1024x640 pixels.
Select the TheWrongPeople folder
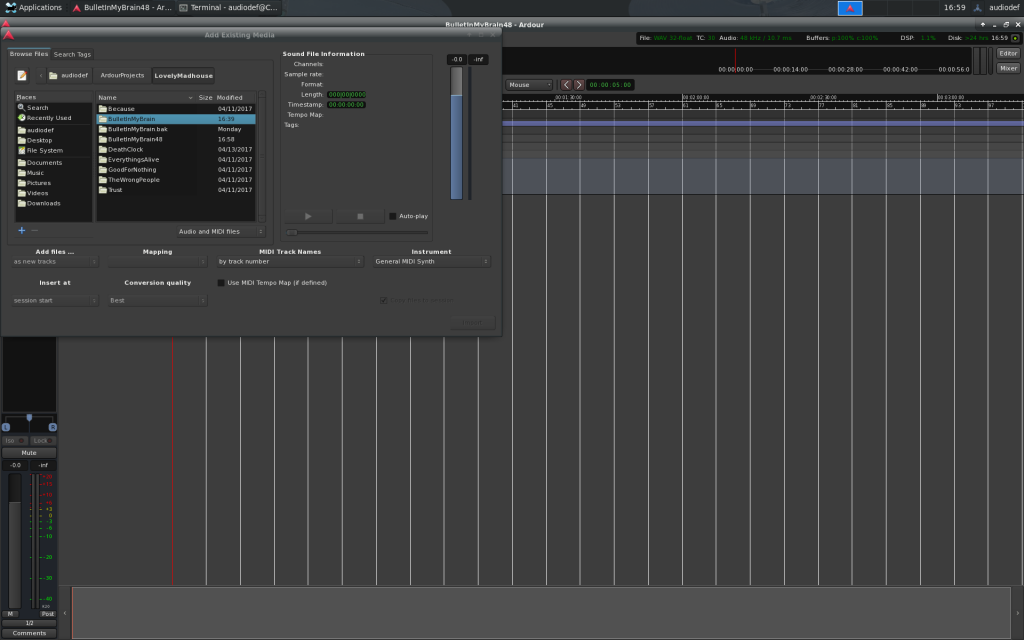[x=176, y=180]
